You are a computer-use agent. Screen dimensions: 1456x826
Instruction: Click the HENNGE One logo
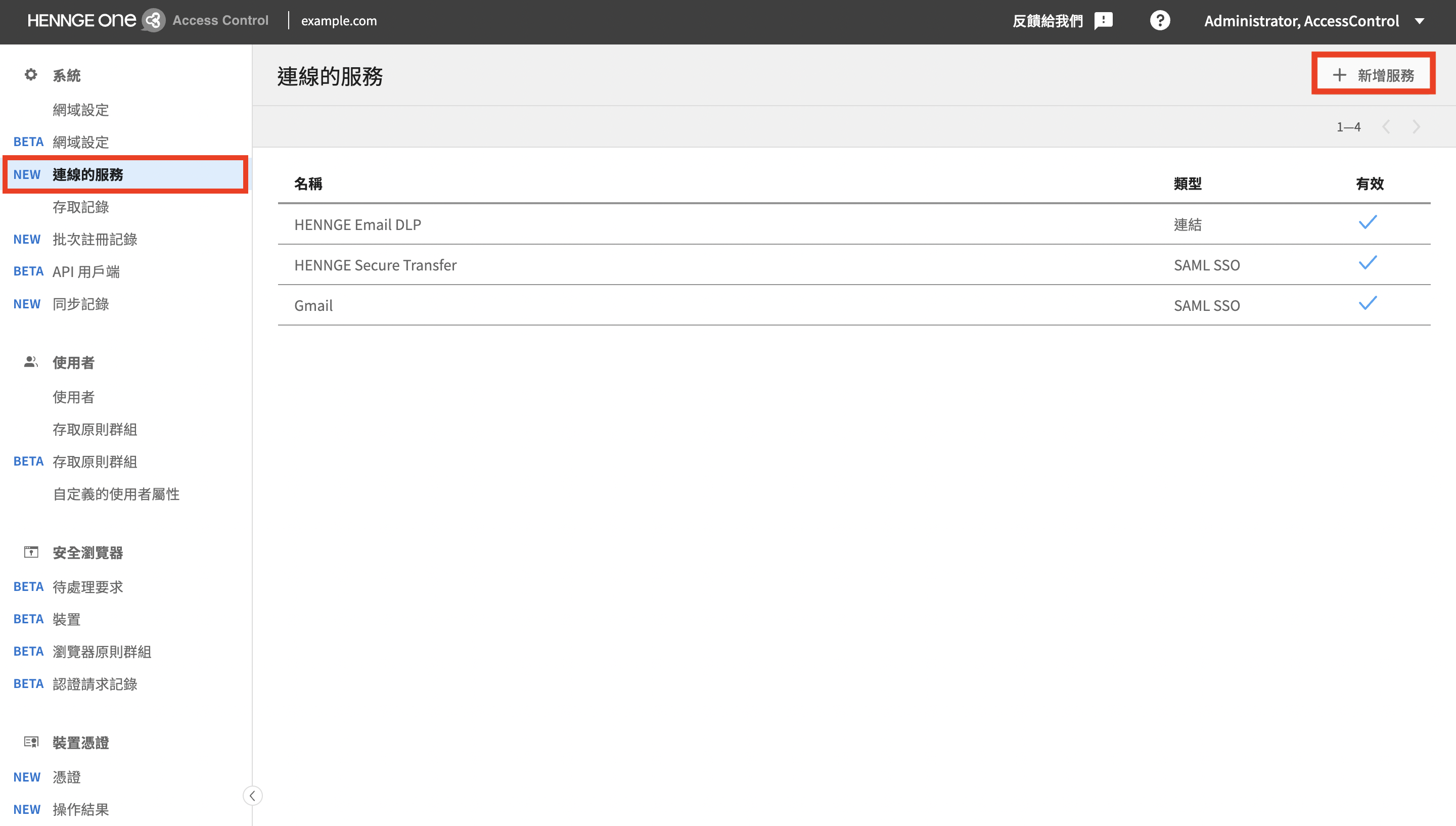click(82, 20)
